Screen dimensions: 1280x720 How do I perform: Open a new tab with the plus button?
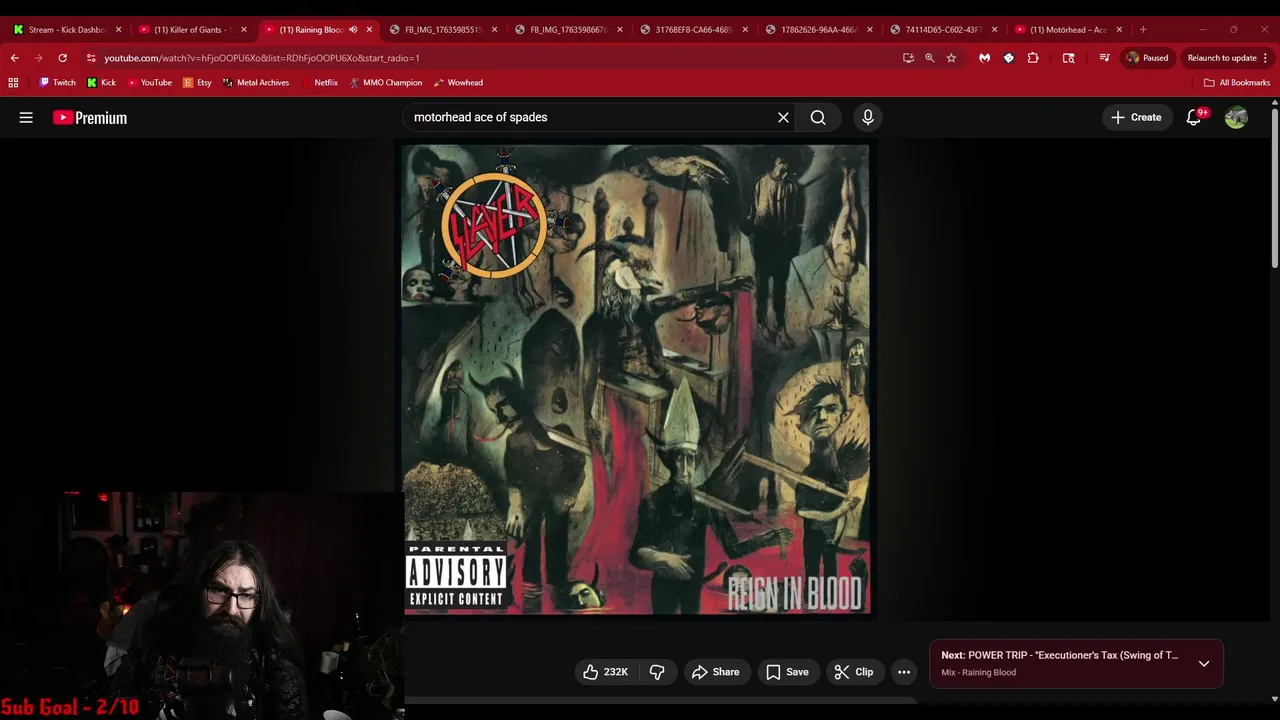pyautogui.click(x=1143, y=30)
